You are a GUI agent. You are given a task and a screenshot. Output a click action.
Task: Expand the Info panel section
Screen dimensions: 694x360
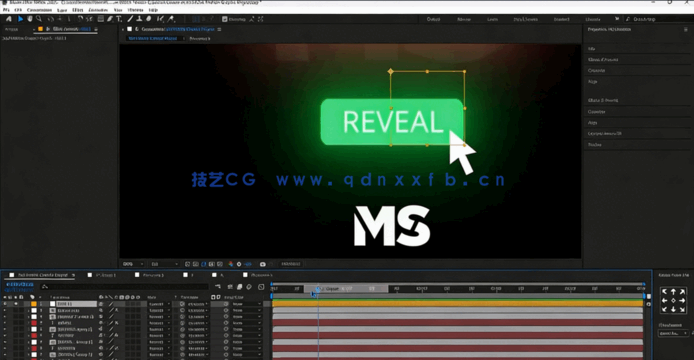tap(592, 49)
